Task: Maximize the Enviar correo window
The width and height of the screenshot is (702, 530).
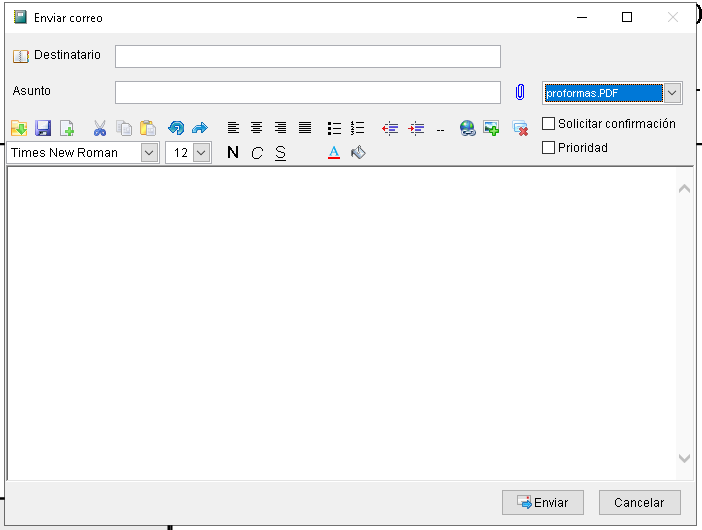Action: pyautogui.click(x=627, y=17)
